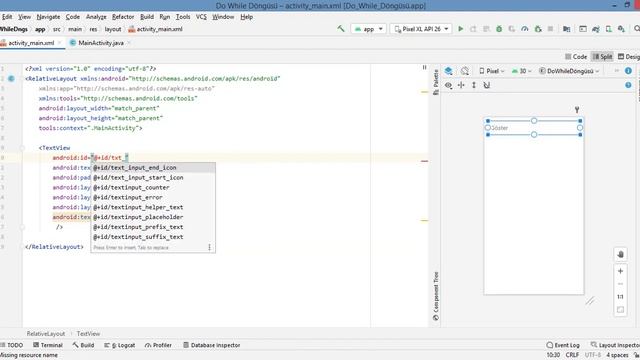Image resolution: width=640 pixels, height=360 pixels.
Task: Open the Terminal tool window
Action: pos(48,345)
